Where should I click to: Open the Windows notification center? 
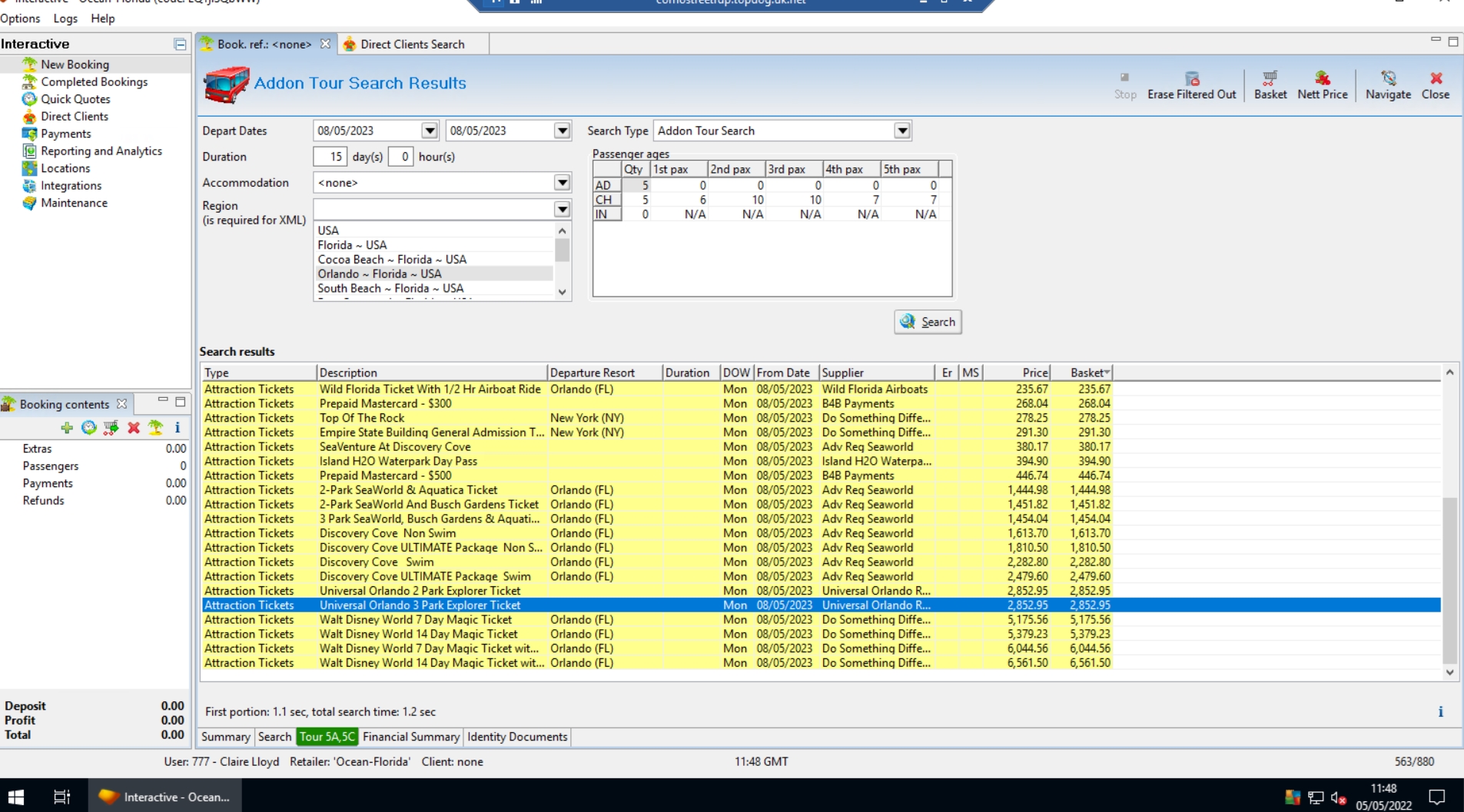pos(1436,797)
